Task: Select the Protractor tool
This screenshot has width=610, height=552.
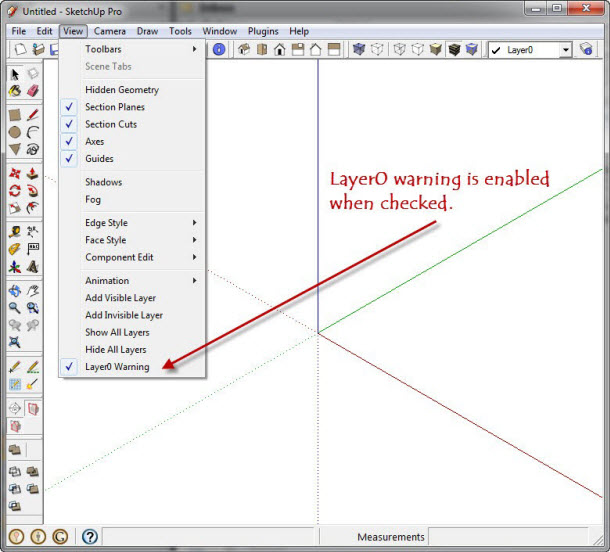Action: click(15, 249)
